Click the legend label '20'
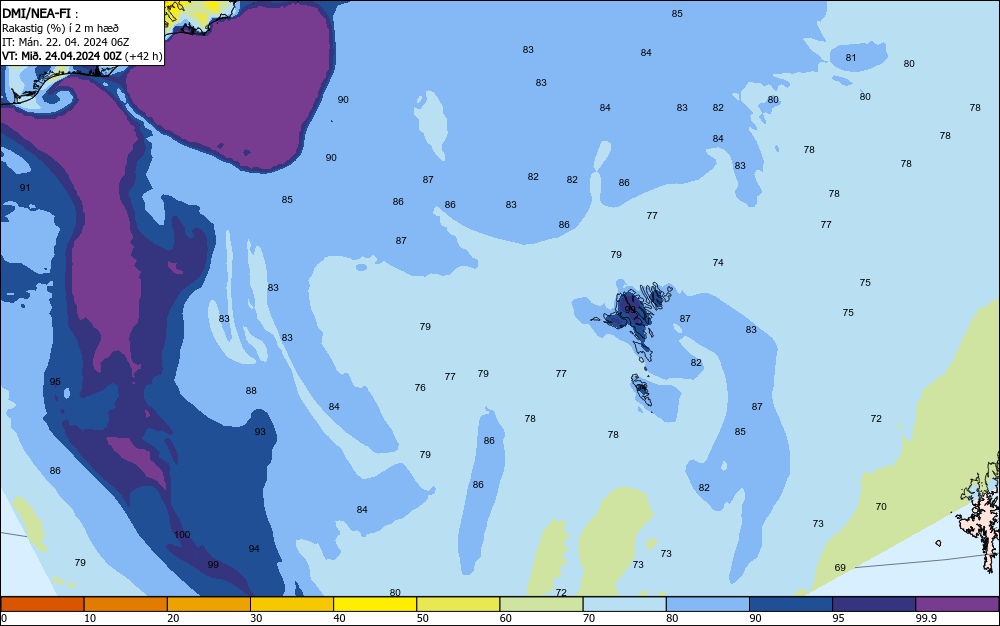The width and height of the screenshot is (1000, 626). click(x=173, y=618)
